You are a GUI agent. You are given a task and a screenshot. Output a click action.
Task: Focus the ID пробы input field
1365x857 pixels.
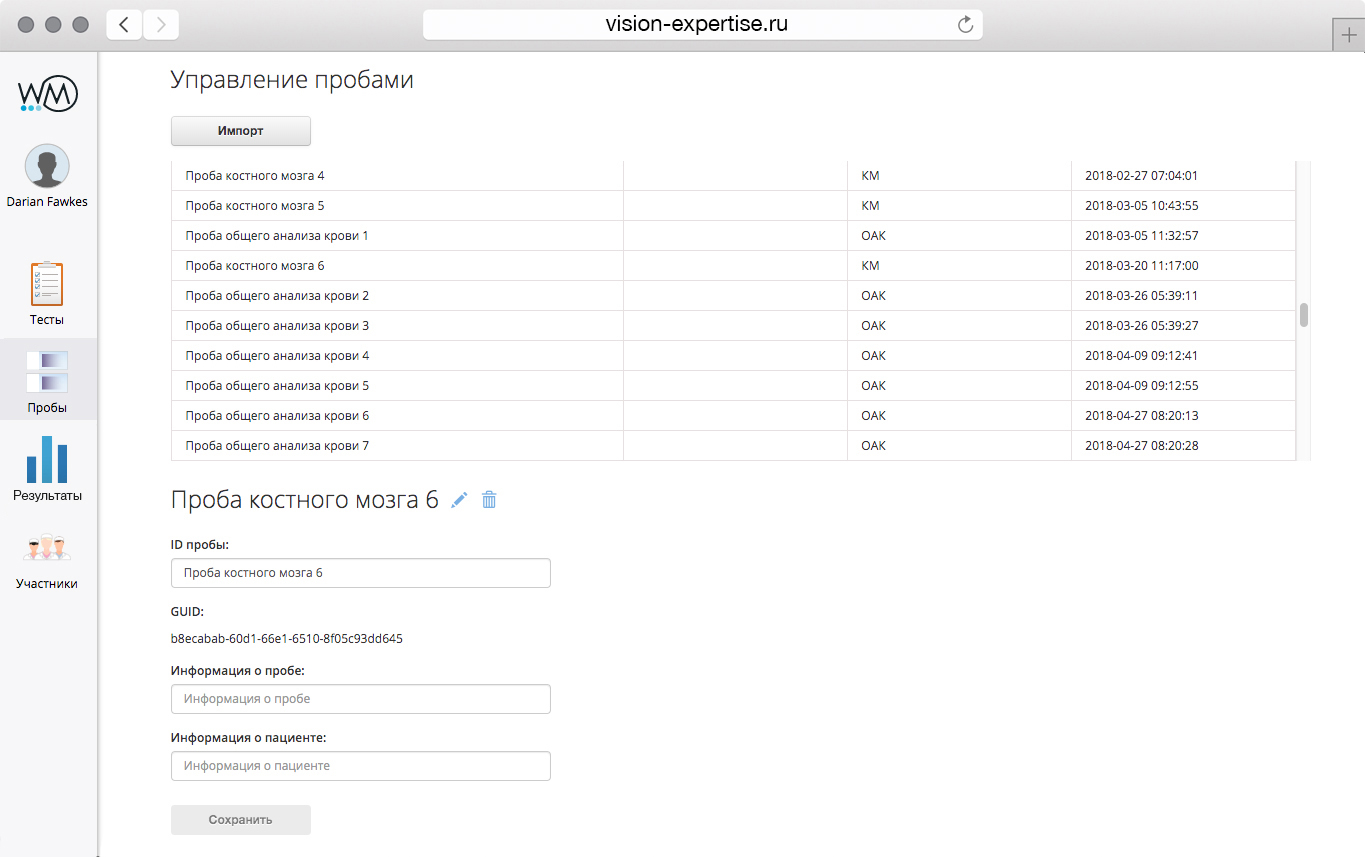360,573
